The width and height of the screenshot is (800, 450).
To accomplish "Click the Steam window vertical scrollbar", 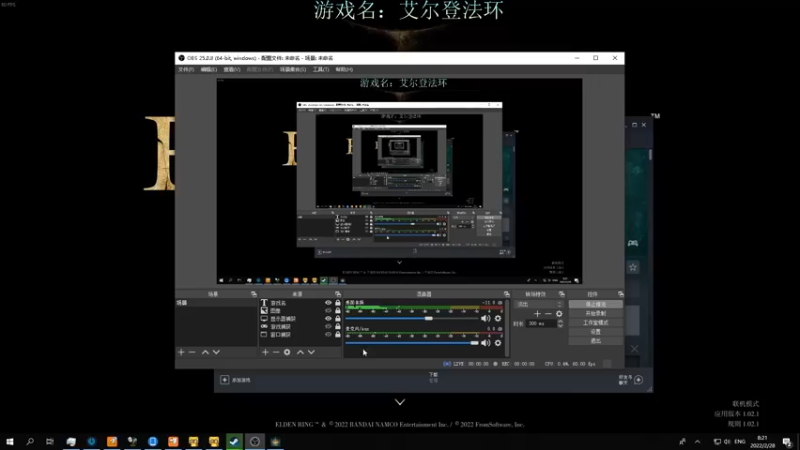I will [650, 155].
